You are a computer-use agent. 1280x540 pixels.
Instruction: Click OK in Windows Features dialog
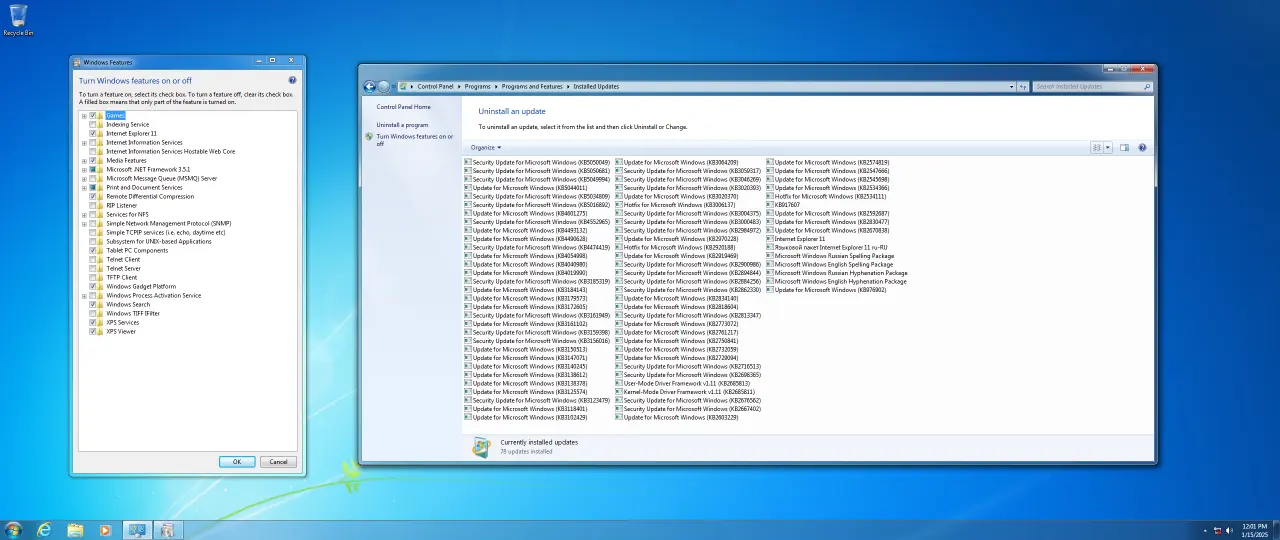[237, 462]
